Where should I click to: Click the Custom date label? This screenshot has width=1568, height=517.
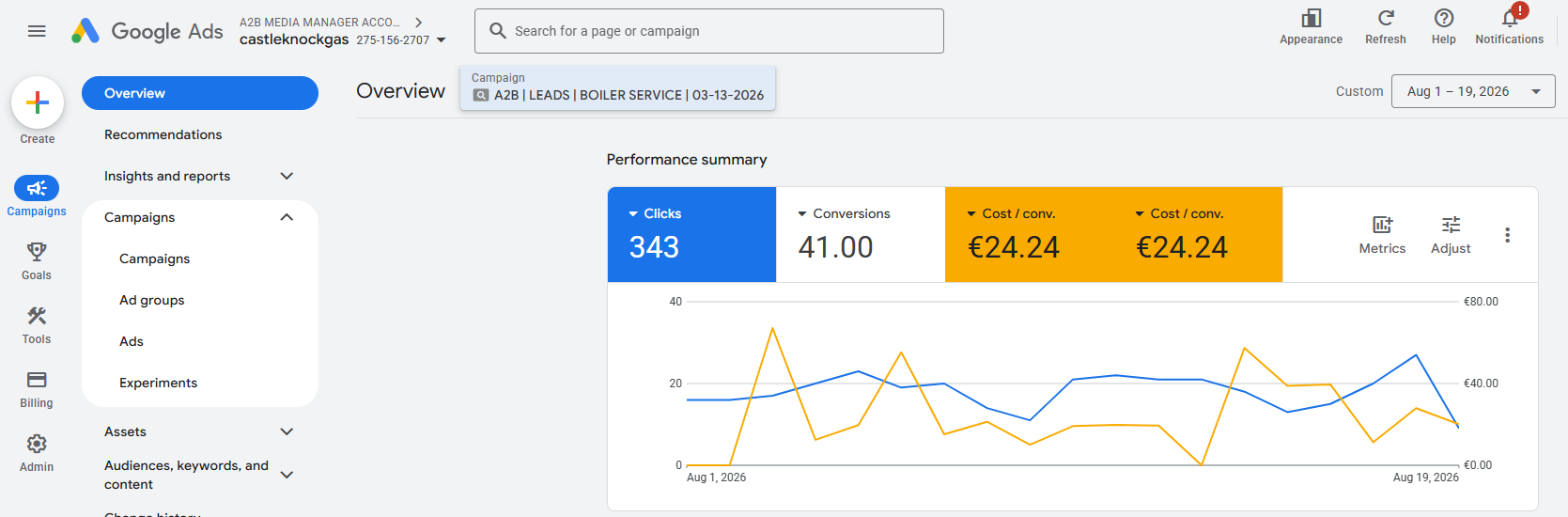click(x=1359, y=91)
